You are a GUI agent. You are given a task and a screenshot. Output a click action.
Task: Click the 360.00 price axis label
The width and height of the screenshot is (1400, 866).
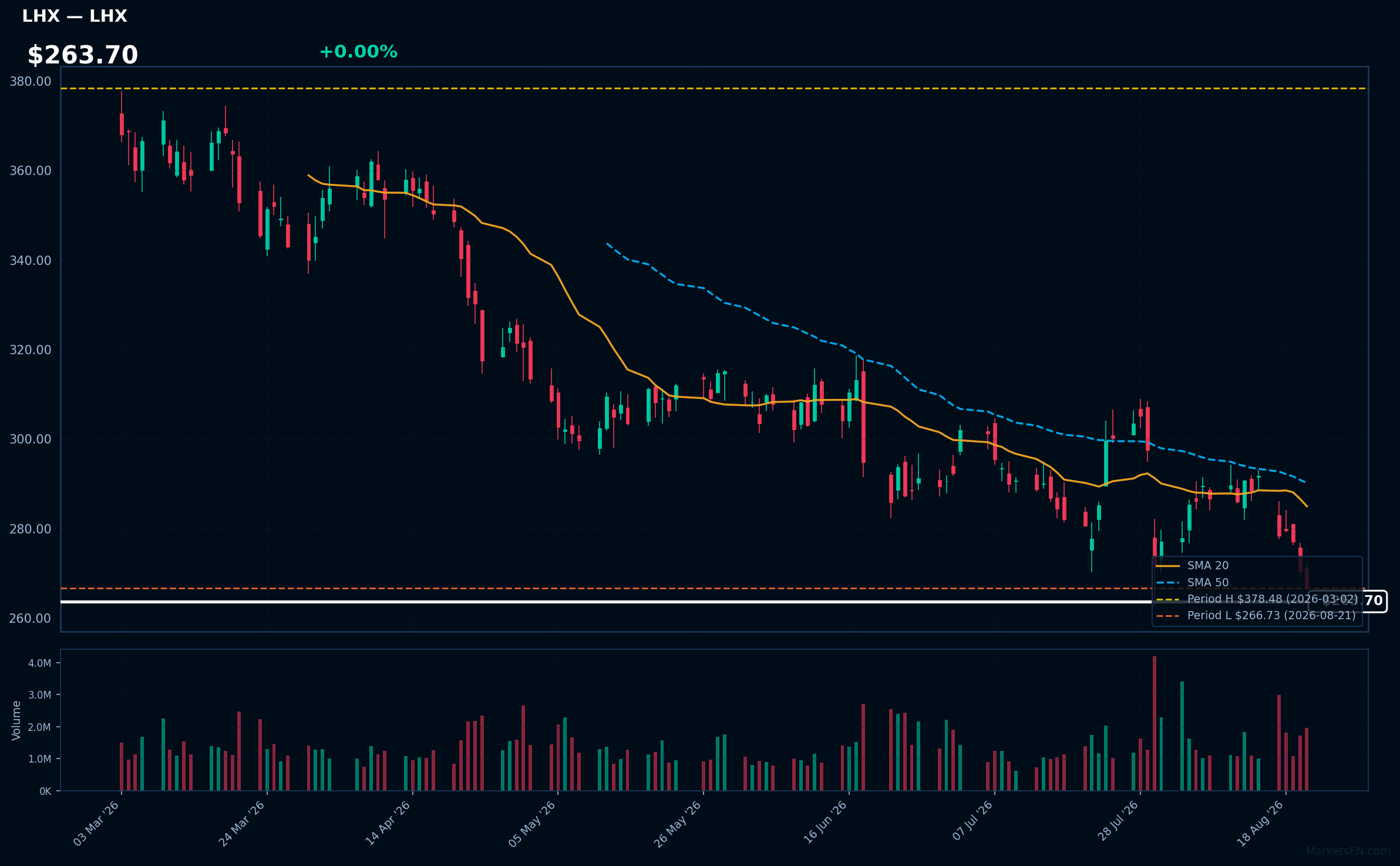pyautogui.click(x=30, y=171)
